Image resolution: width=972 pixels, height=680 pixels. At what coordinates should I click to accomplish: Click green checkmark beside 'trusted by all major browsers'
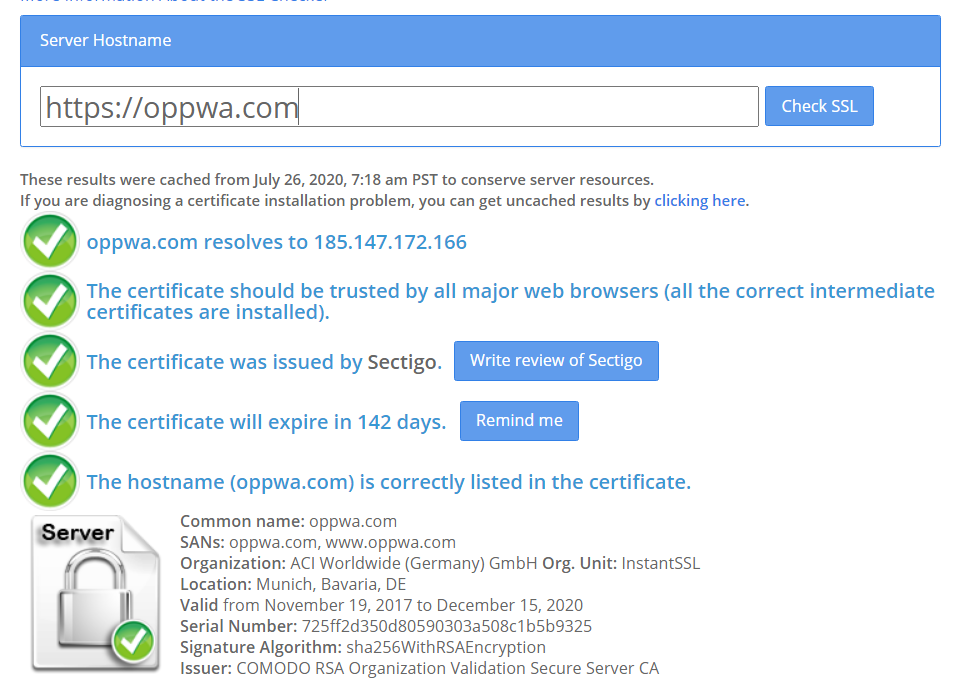pyautogui.click(x=50, y=301)
